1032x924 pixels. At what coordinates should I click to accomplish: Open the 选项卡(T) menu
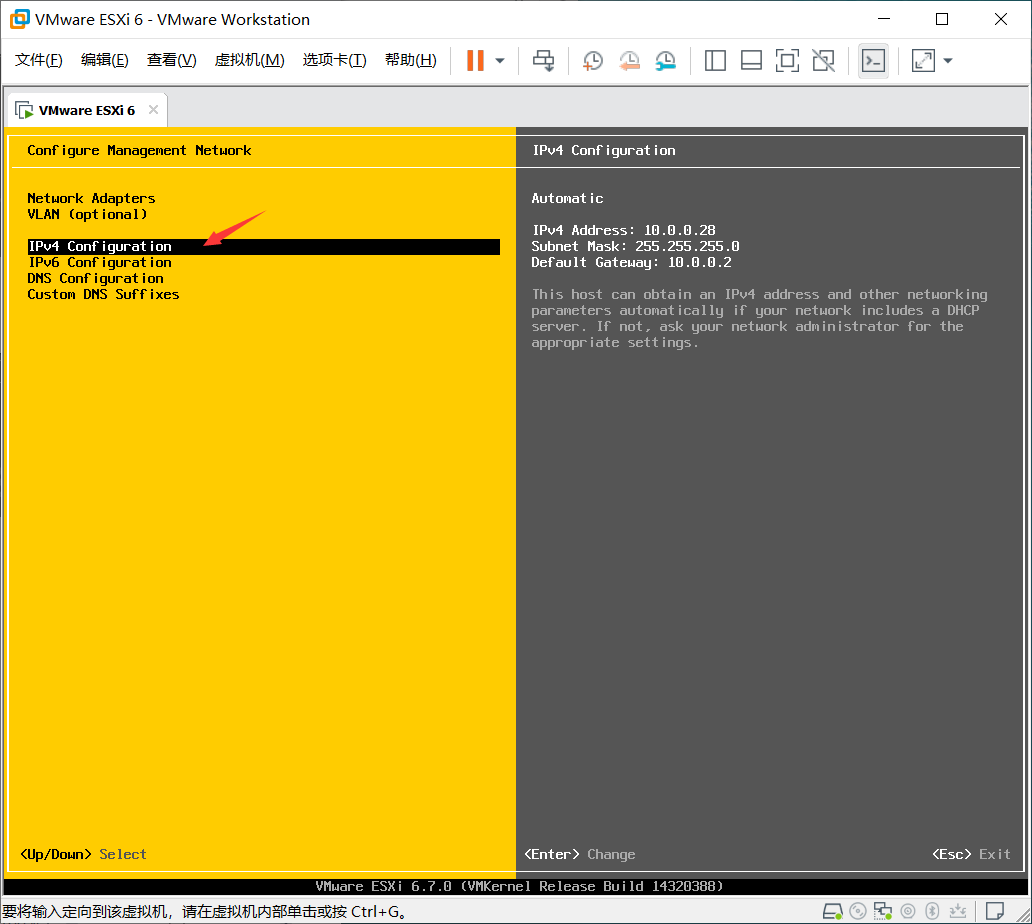pyautogui.click(x=334, y=60)
